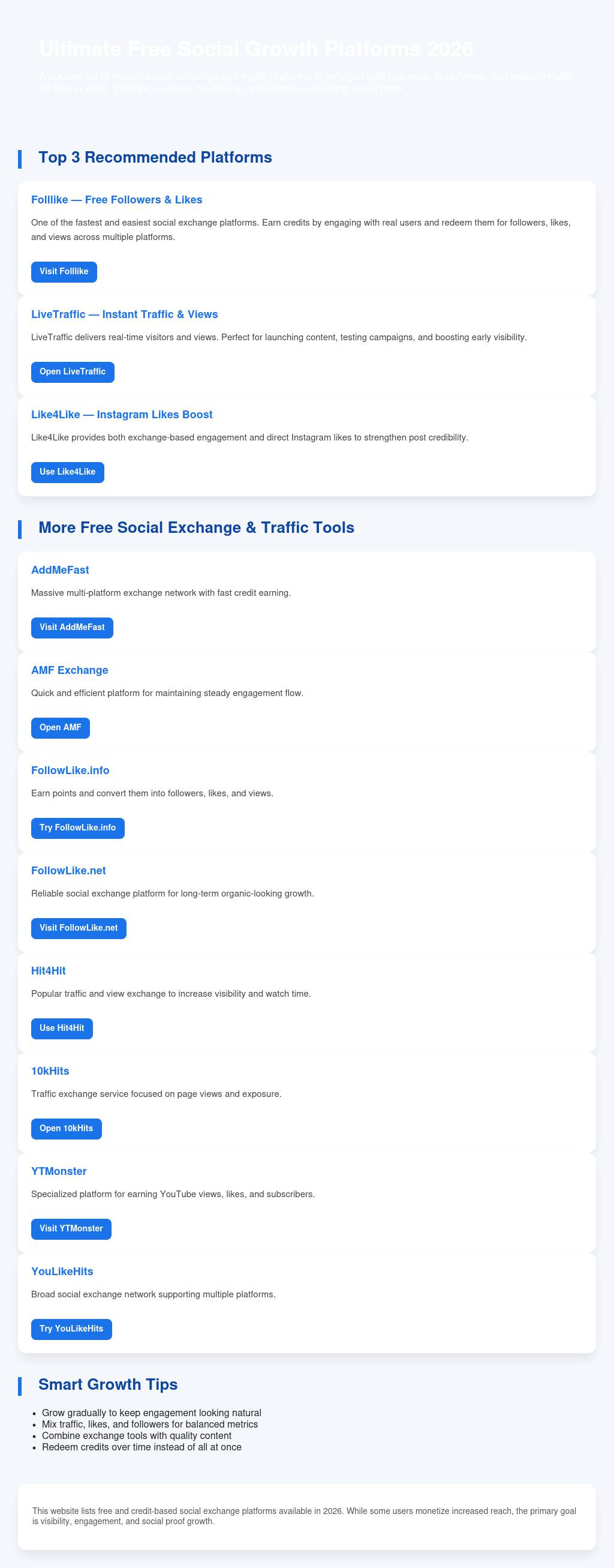Click the Visit AddMeFast button
This screenshot has height=1568, width=614.
(x=72, y=628)
